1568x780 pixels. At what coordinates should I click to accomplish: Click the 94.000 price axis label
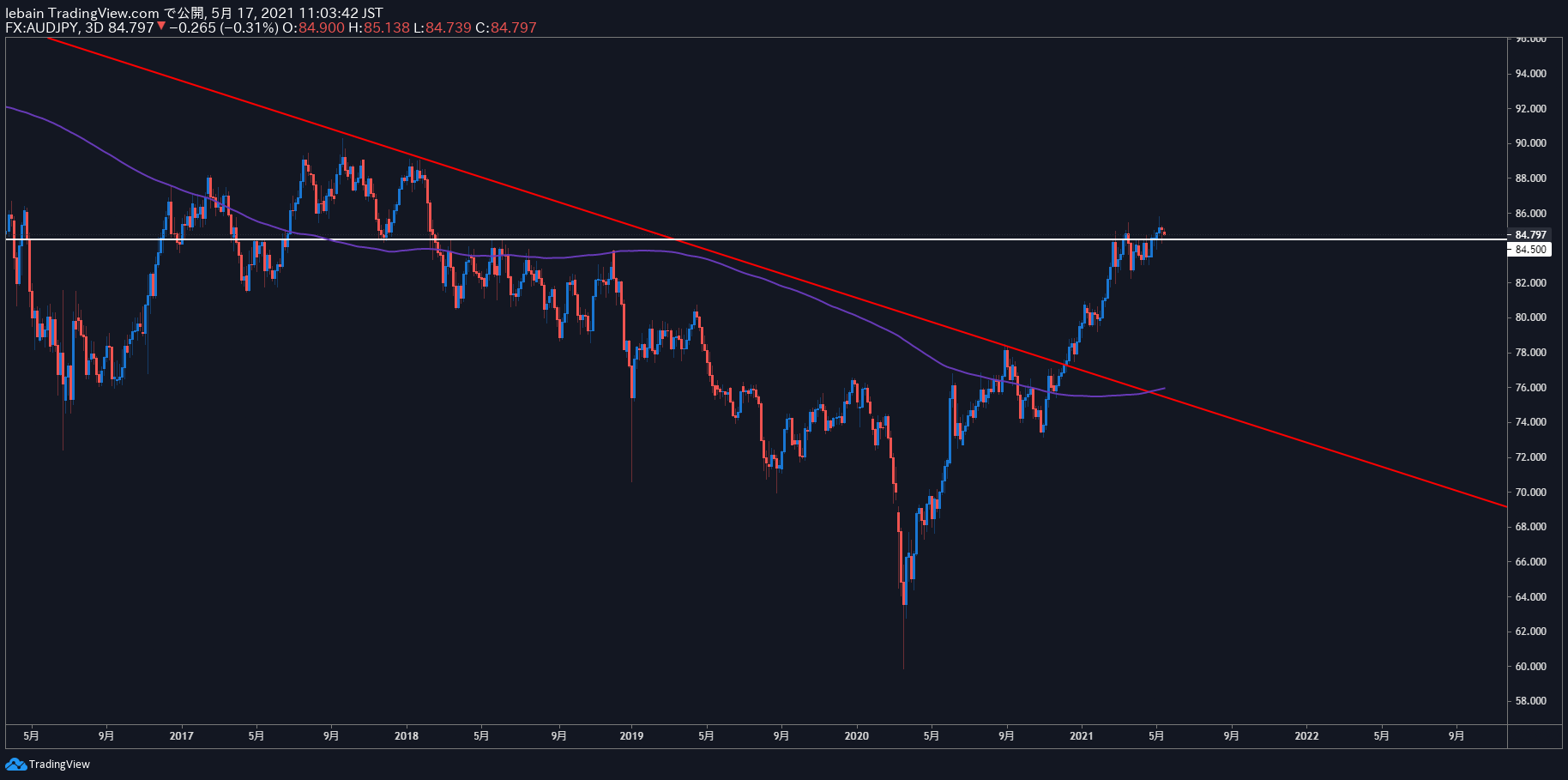tap(1531, 74)
